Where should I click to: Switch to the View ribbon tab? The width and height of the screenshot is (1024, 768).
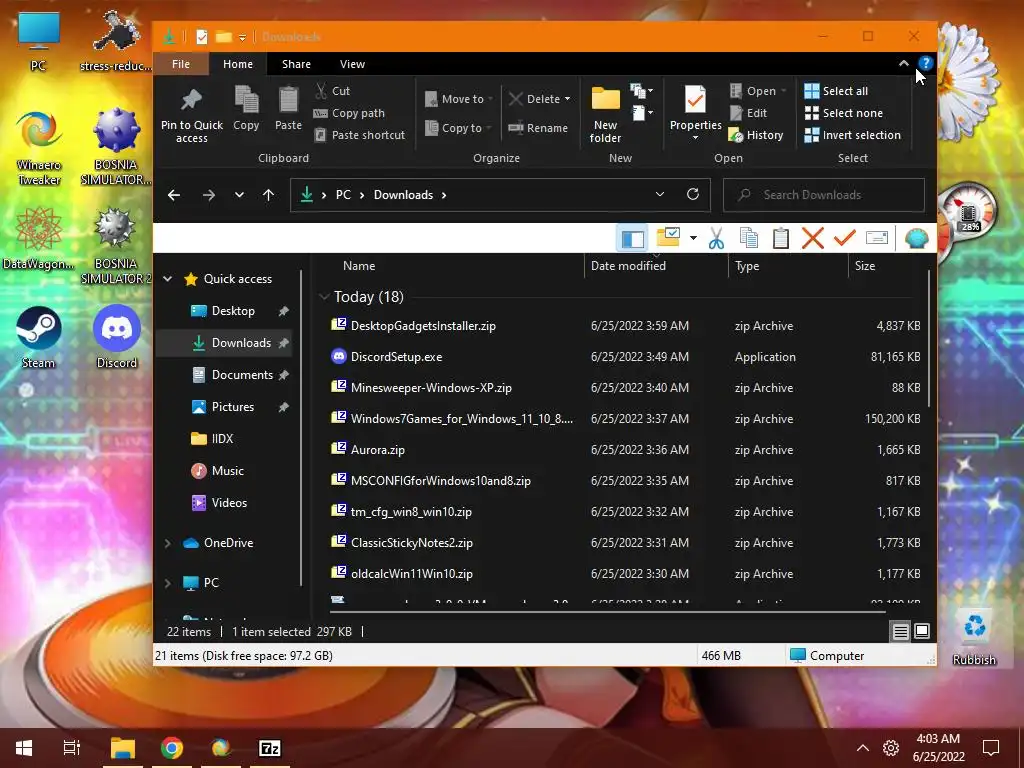pos(352,64)
